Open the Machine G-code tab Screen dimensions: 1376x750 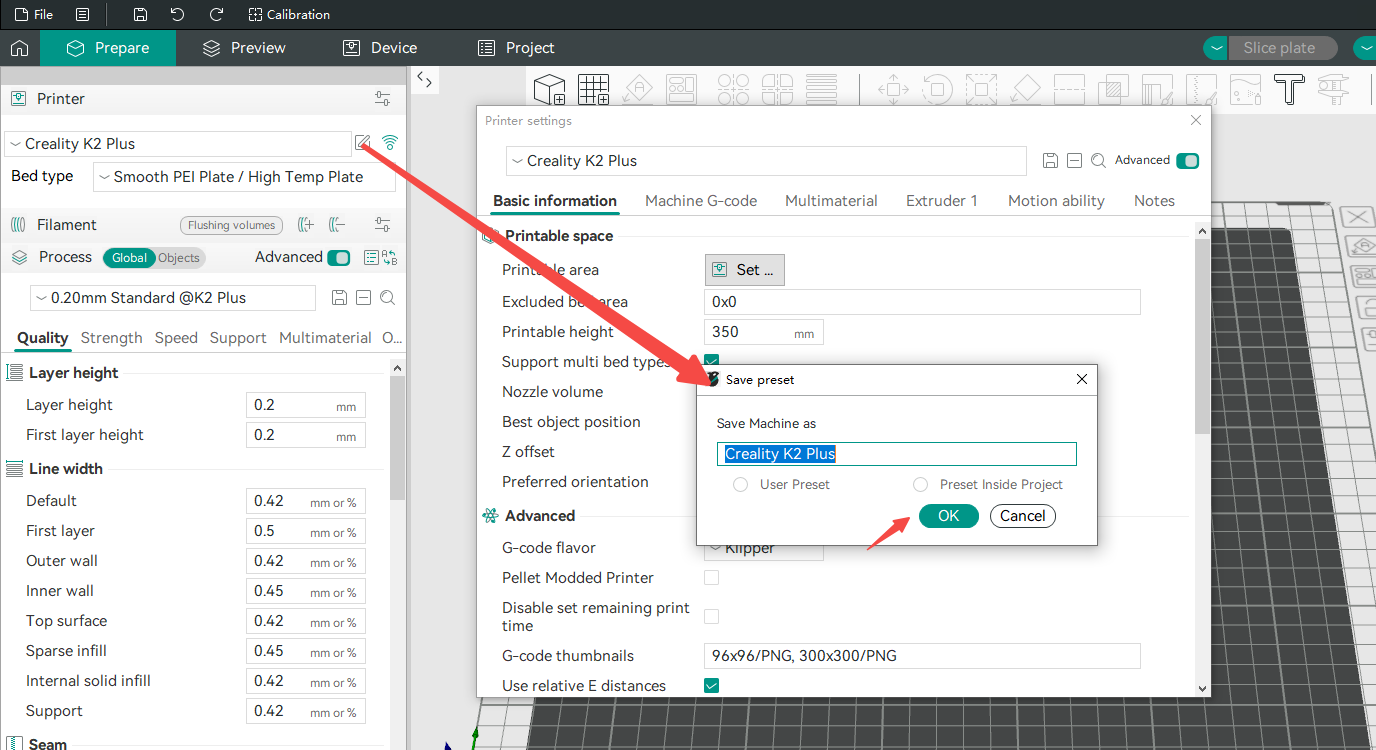click(701, 201)
